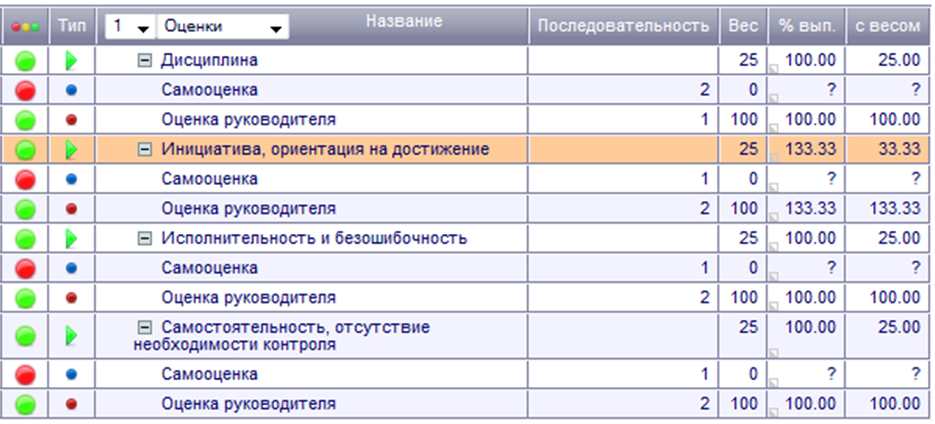Click the traffic light icon in the column header

(26, 26)
